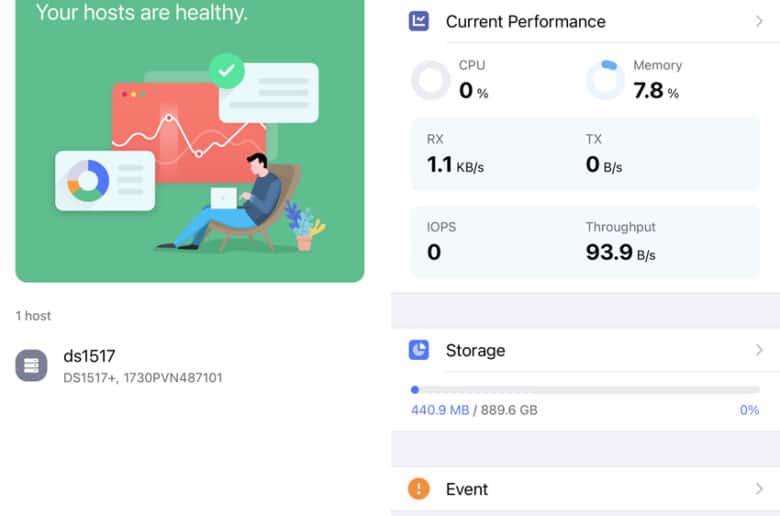Tap the Memory usage ring gauge
The image size is (780, 516).
[x=605, y=80]
